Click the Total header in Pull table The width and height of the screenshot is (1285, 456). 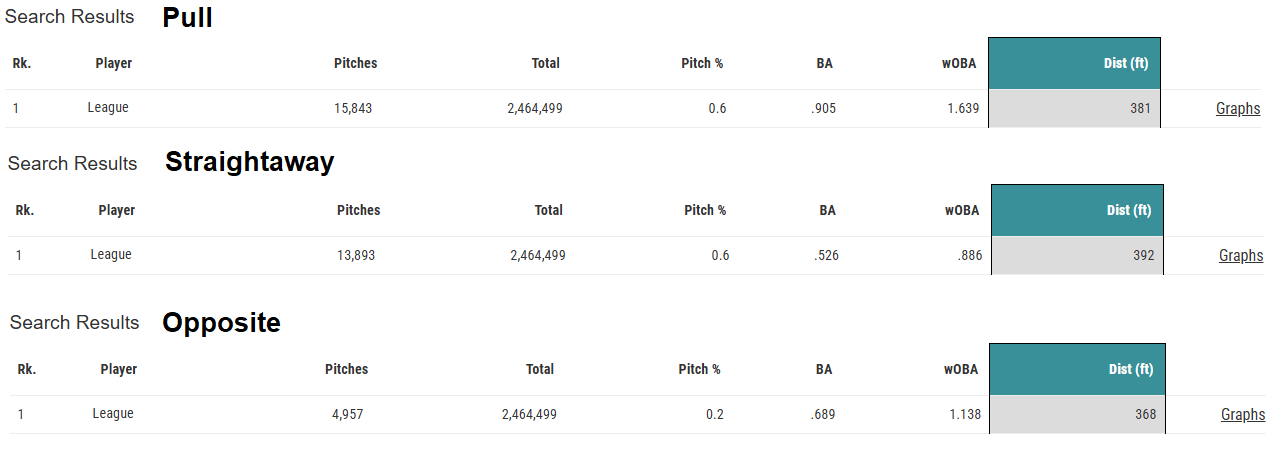coord(545,64)
